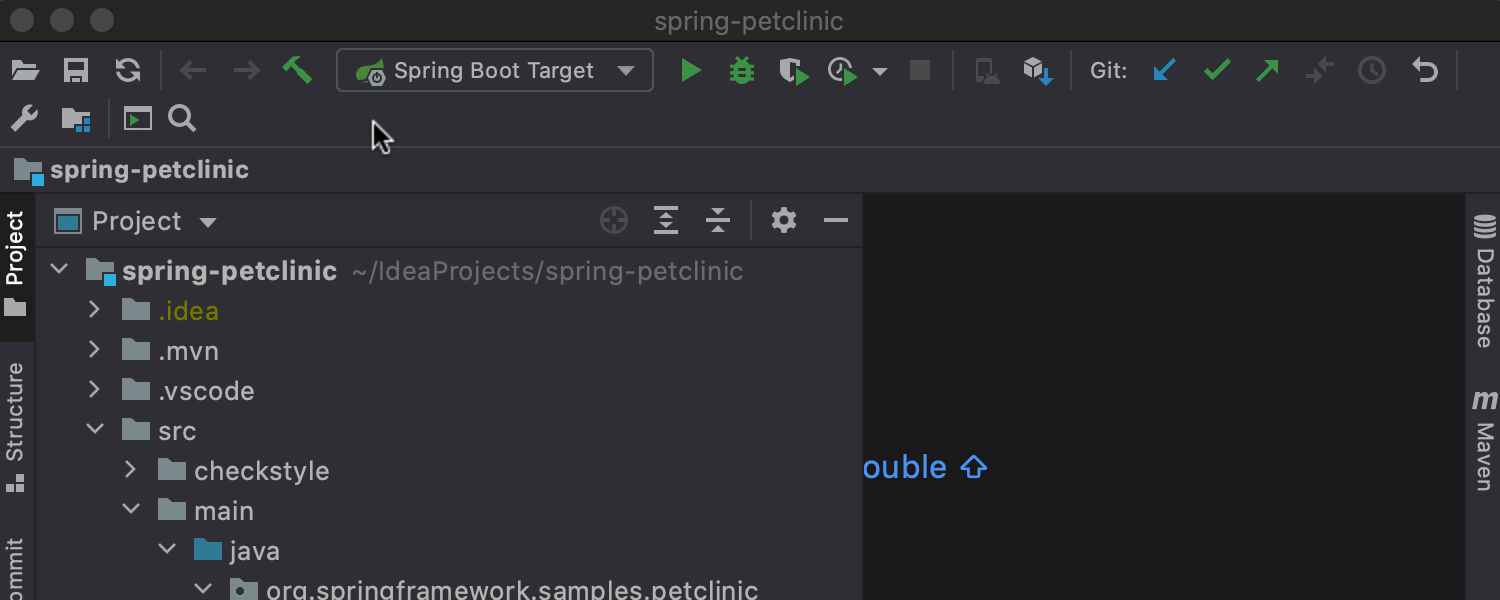Click the Stop square button

(920, 71)
